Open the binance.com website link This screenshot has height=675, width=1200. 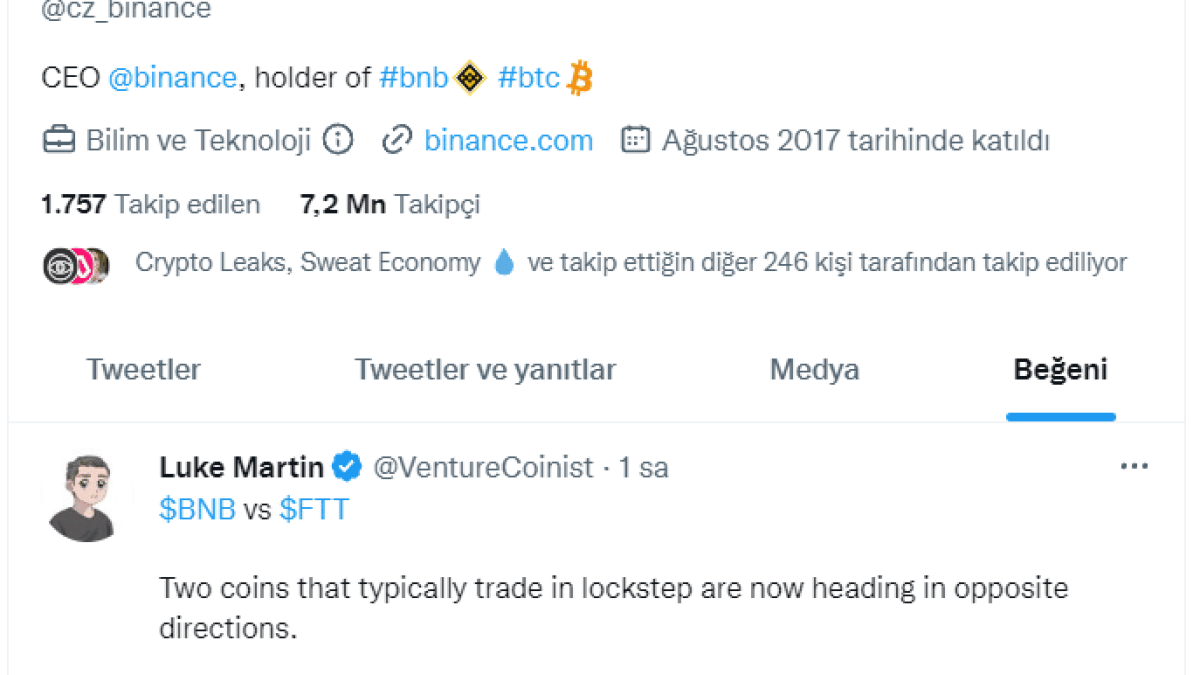click(x=508, y=140)
